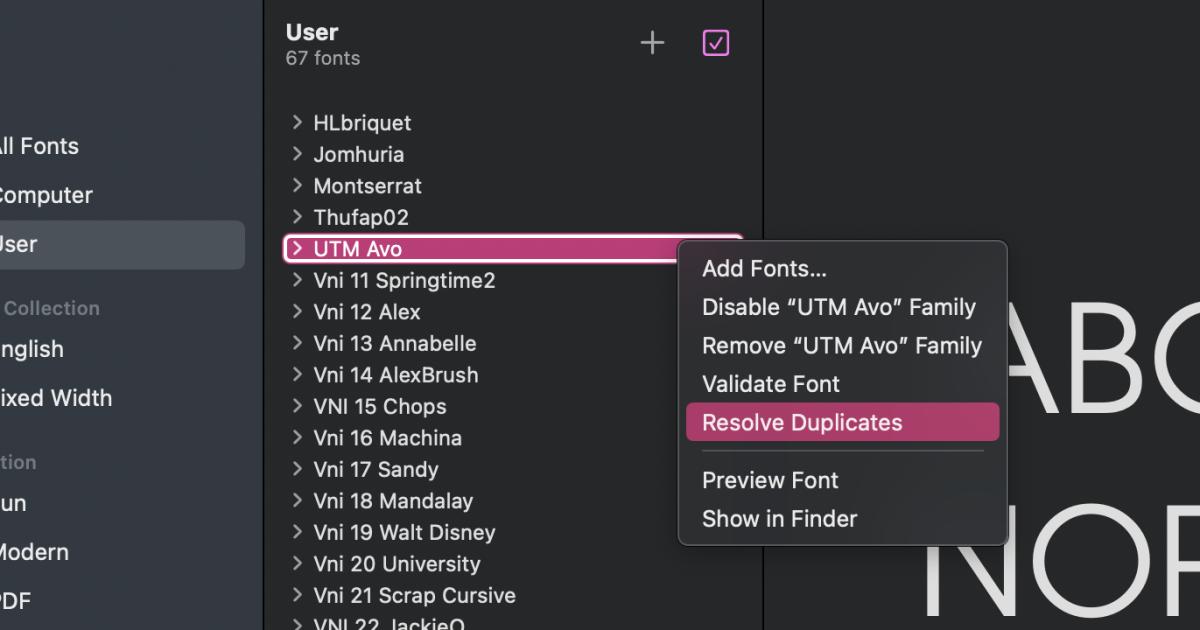Choose Resolve Duplicates from context menu
The image size is (1200, 630).
point(802,422)
